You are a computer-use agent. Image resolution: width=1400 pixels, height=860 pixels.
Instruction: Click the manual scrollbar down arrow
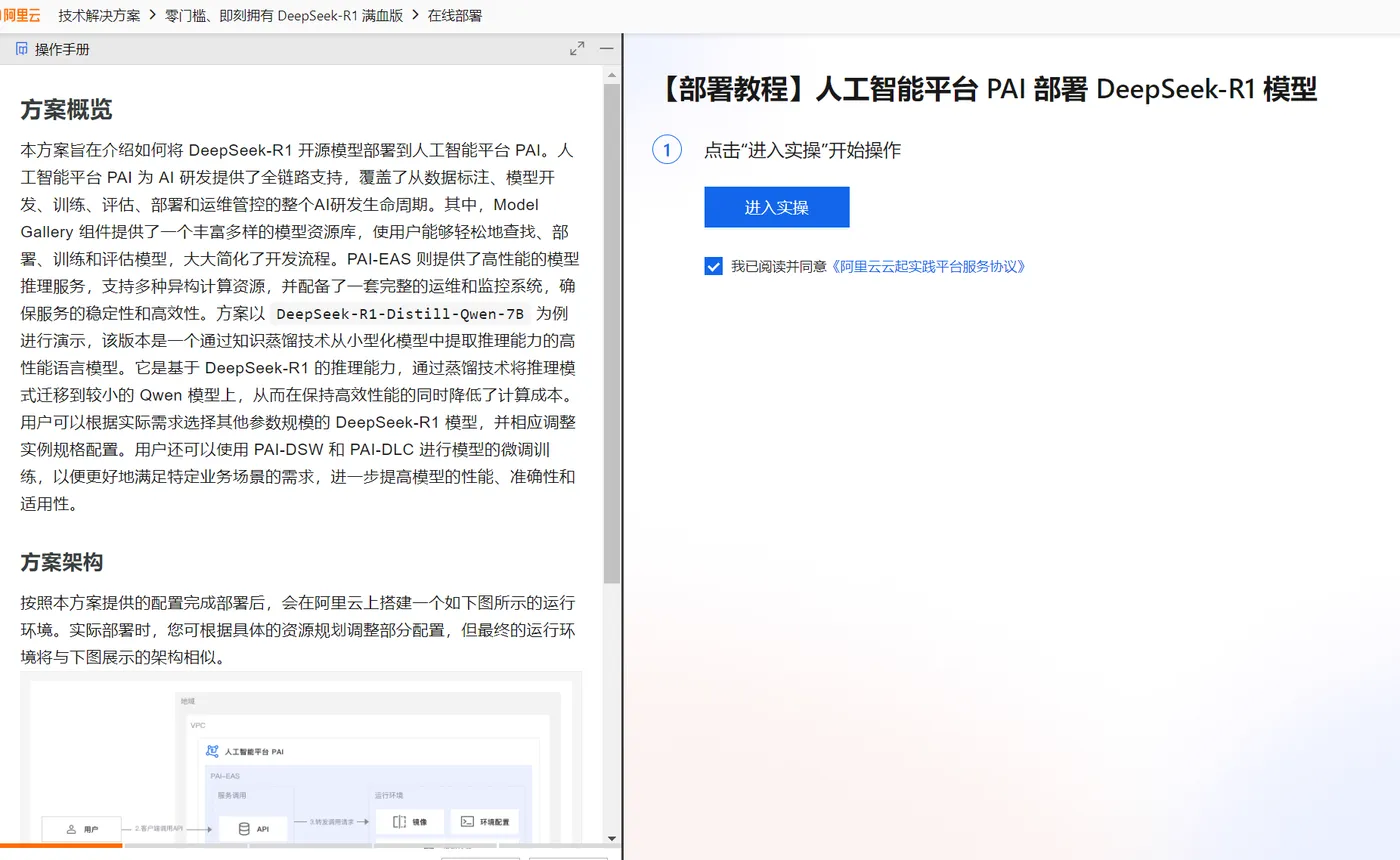click(612, 839)
